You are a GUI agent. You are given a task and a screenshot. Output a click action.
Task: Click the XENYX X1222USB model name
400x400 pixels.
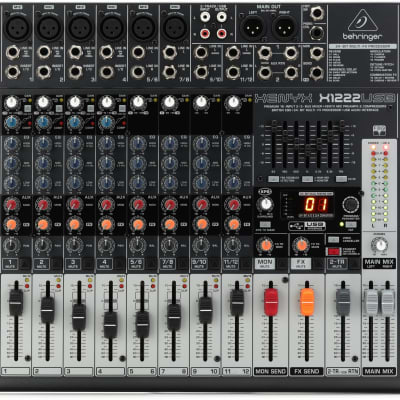[x=325, y=98]
